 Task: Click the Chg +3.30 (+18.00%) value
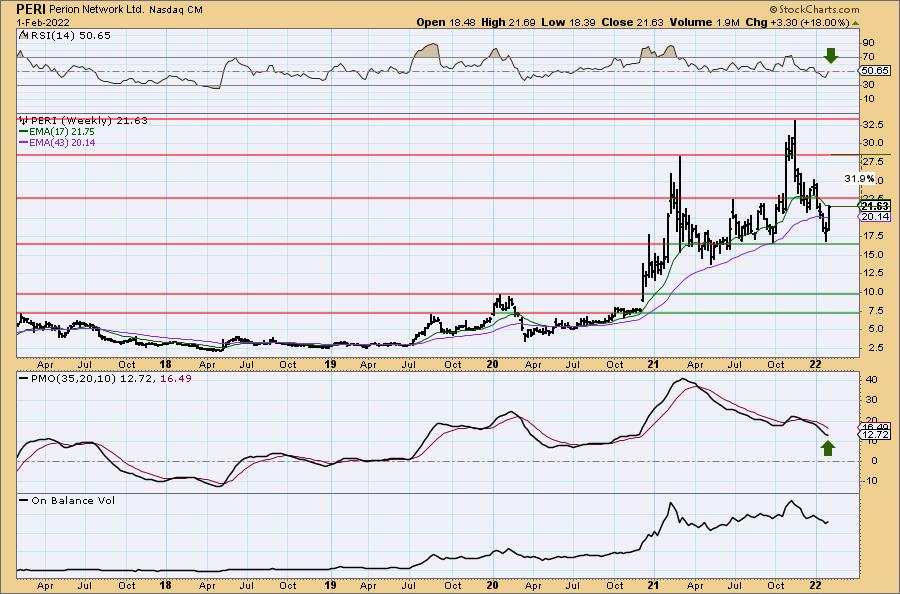pyautogui.click(x=797, y=22)
